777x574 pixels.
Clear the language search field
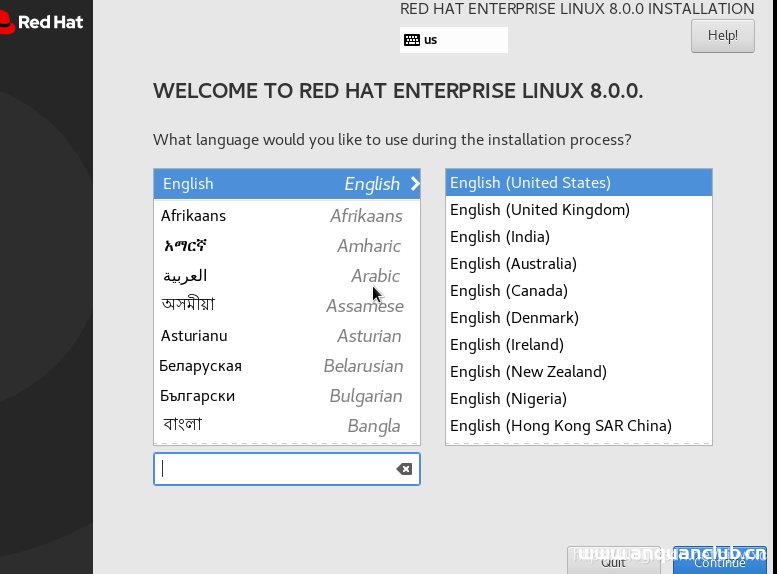(x=404, y=469)
